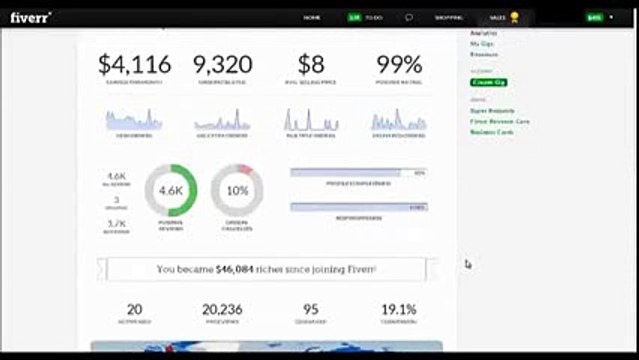This screenshot has height=360, width=639.
Task: Click the gold award badge beside Sales
Action: click(x=514, y=18)
